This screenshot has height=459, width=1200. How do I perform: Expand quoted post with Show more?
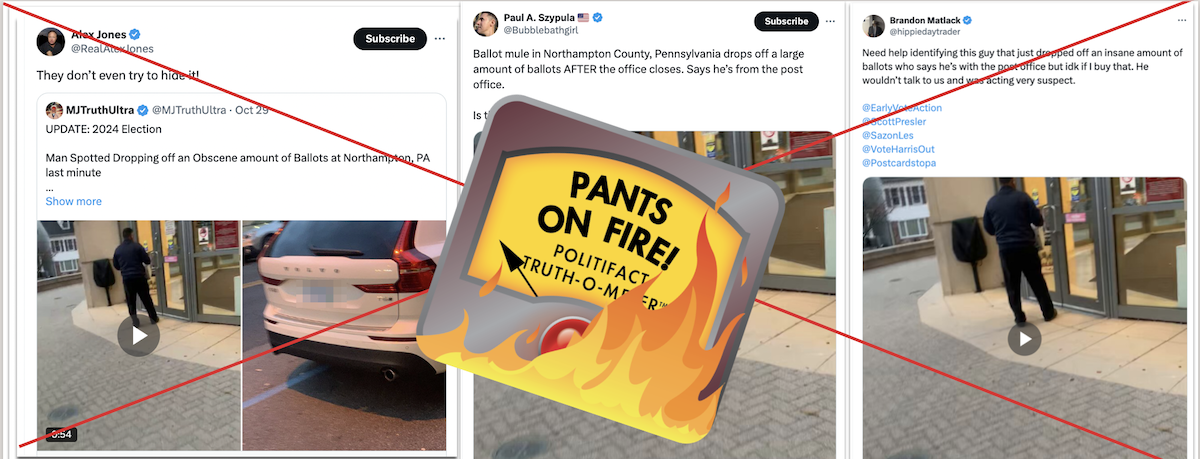point(73,201)
